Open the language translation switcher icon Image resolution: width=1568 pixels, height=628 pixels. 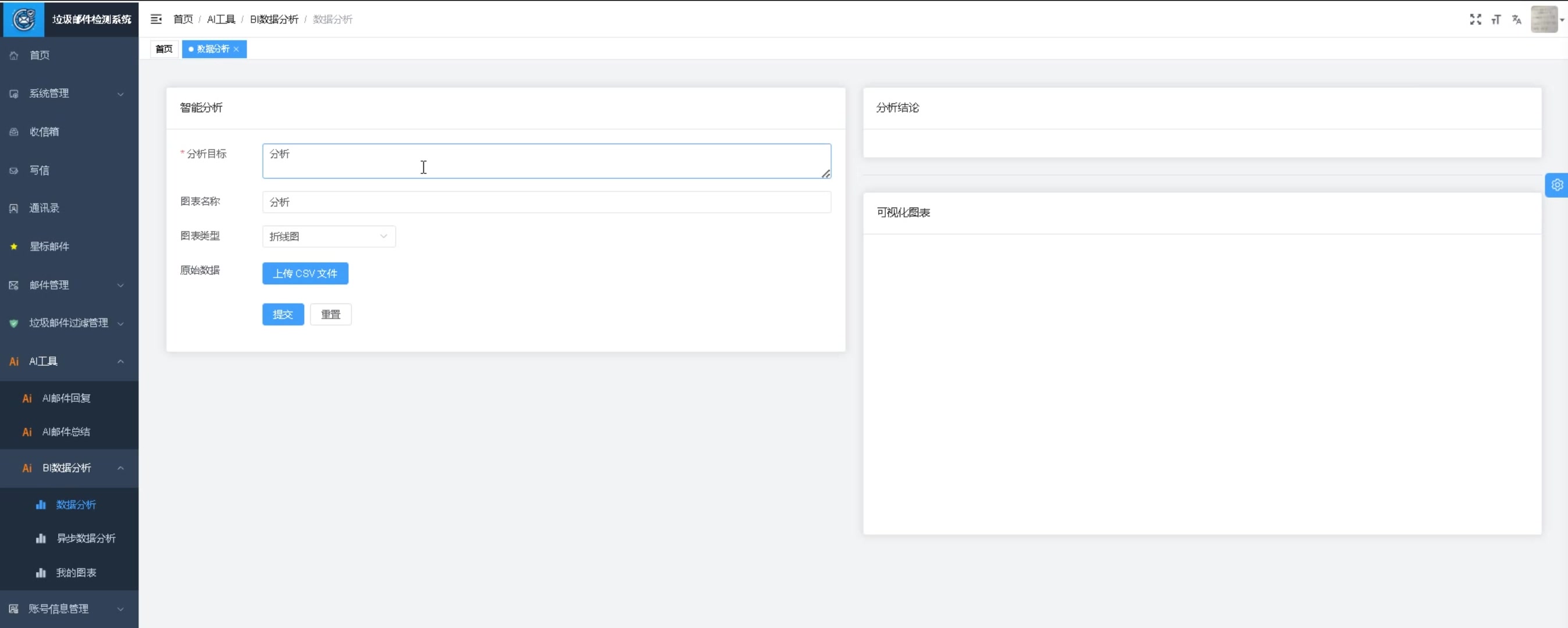point(1516,19)
